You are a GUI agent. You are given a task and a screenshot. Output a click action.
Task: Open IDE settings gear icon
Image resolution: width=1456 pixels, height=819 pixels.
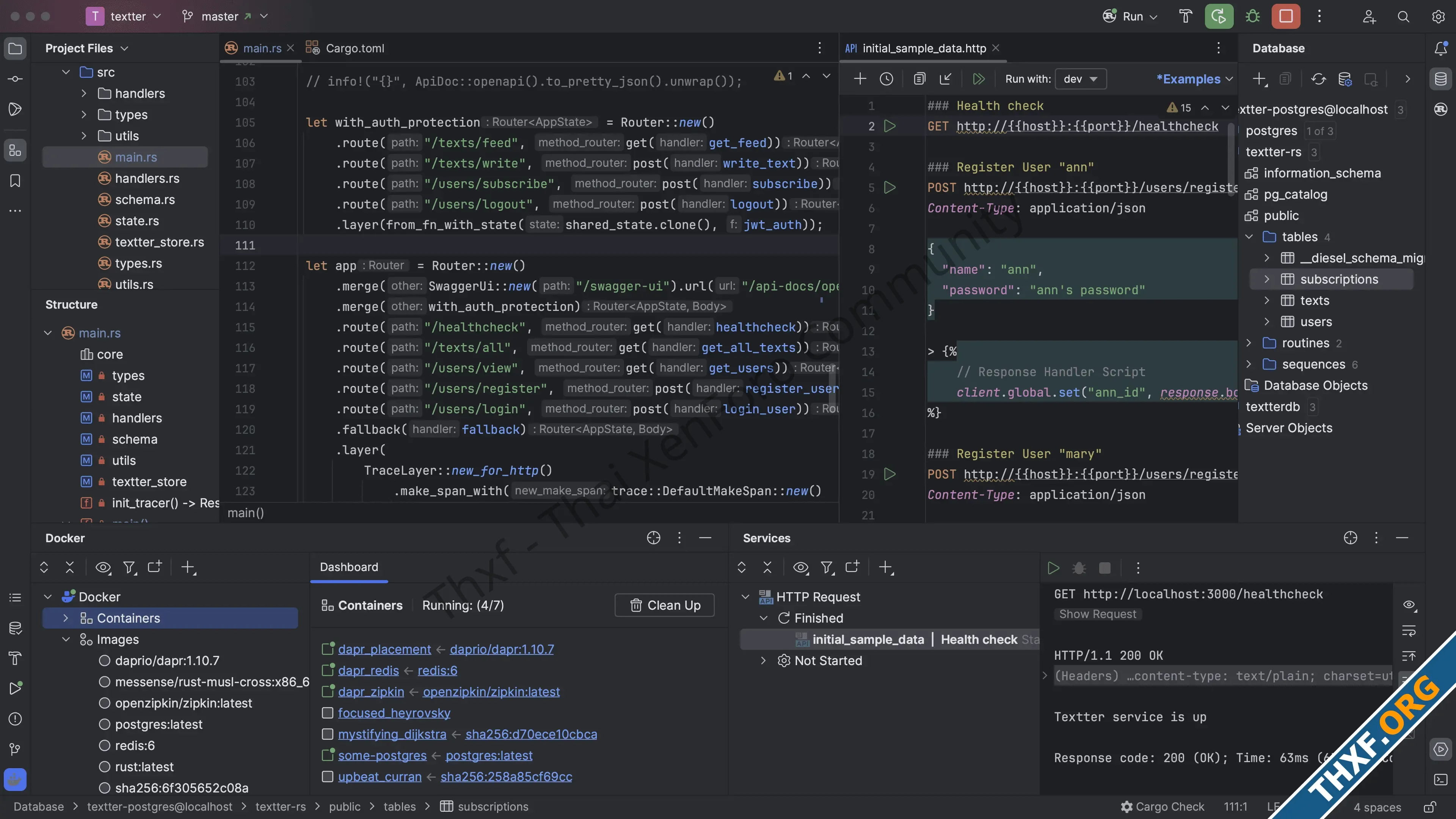tap(1439, 16)
